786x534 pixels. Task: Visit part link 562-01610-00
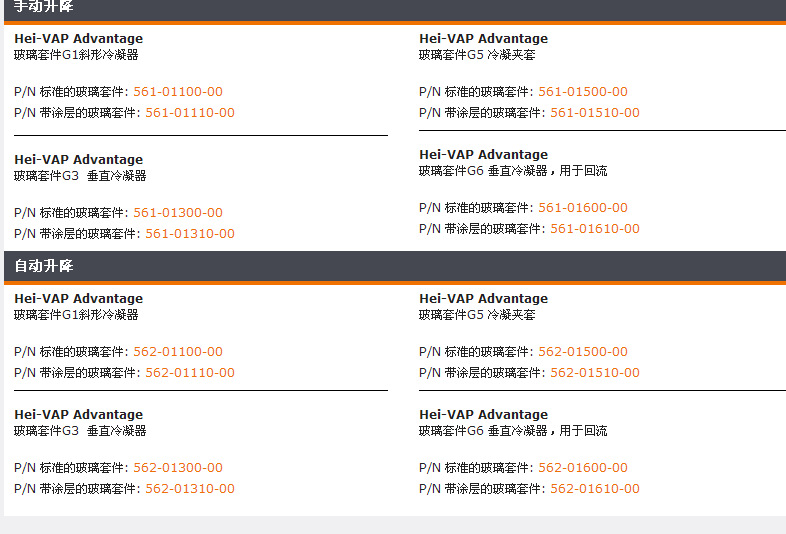pyautogui.click(x=595, y=489)
